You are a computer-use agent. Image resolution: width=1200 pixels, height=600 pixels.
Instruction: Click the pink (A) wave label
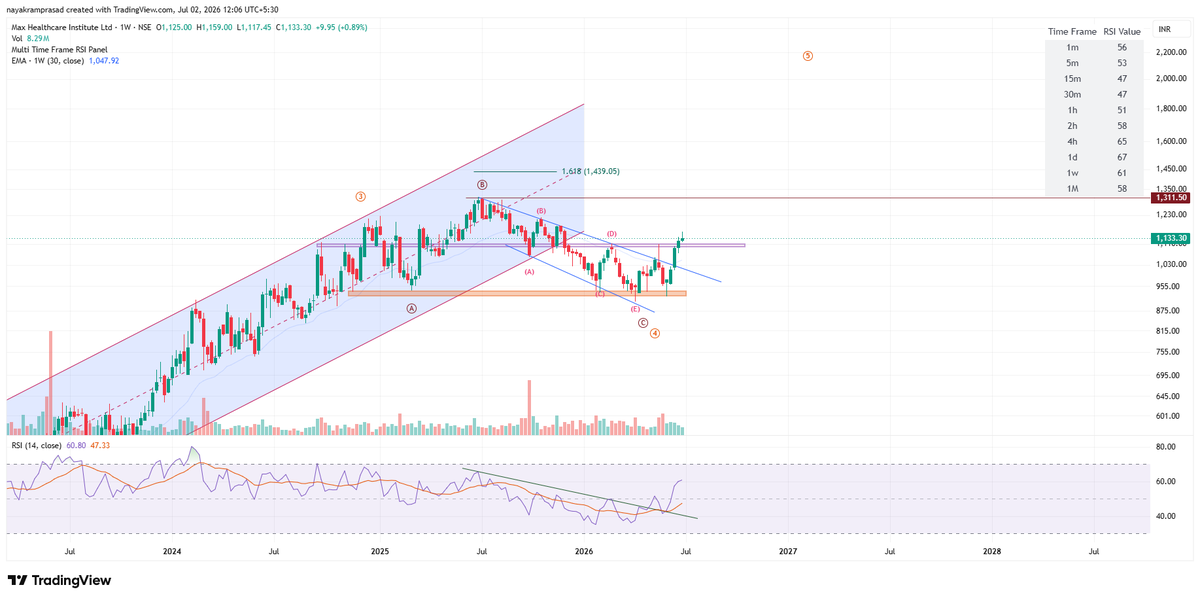pos(530,271)
